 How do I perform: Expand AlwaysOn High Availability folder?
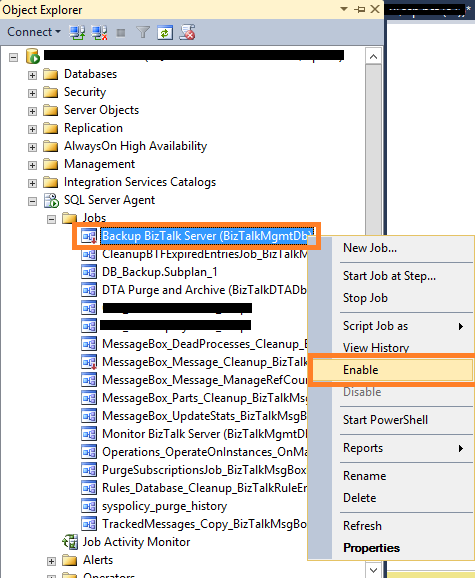point(32,147)
